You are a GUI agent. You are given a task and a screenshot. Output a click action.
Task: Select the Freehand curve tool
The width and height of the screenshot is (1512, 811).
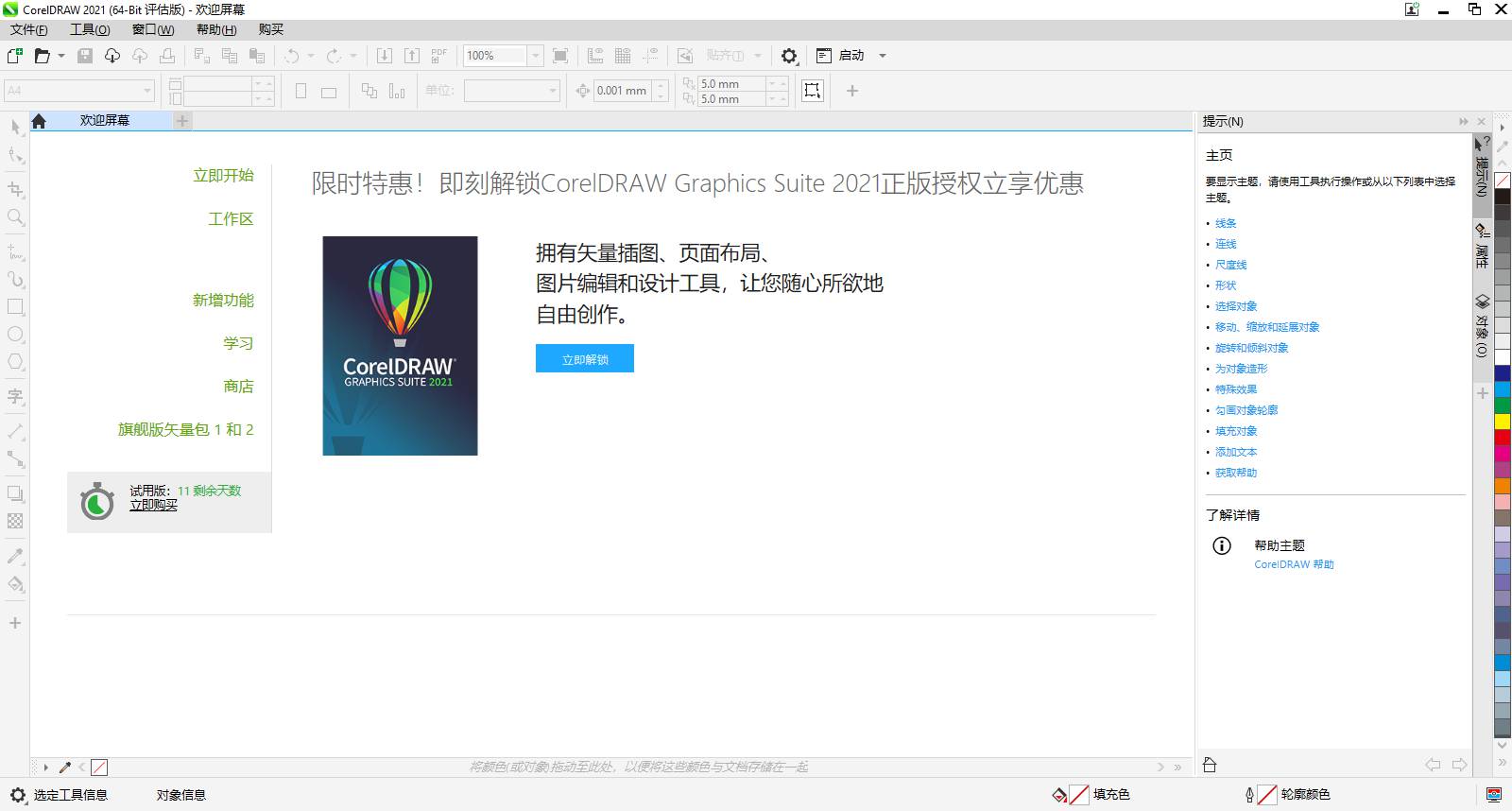coord(15,251)
